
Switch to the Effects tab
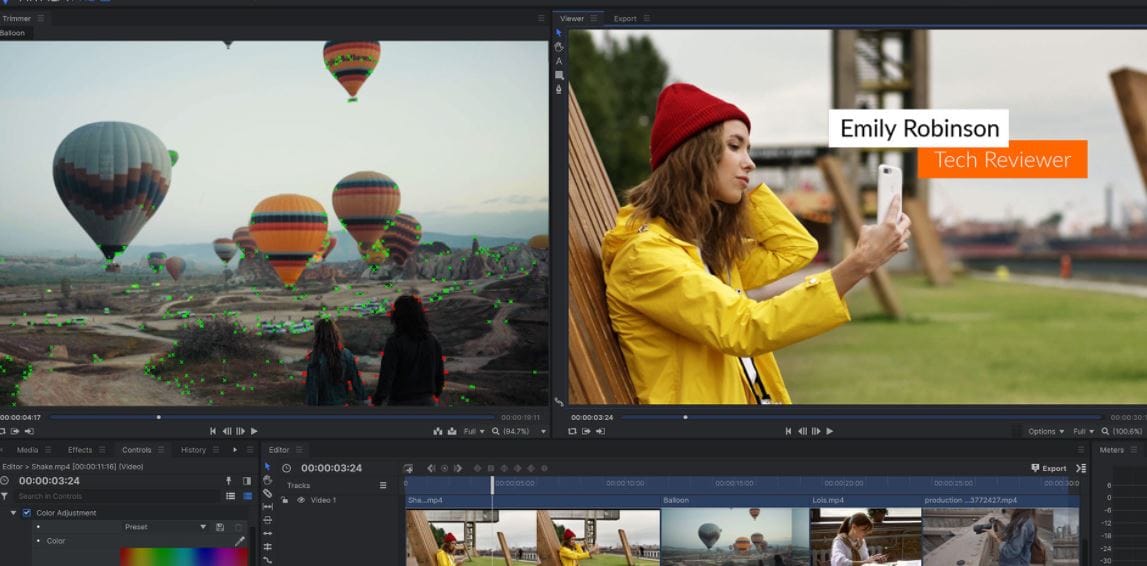[80, 450]
